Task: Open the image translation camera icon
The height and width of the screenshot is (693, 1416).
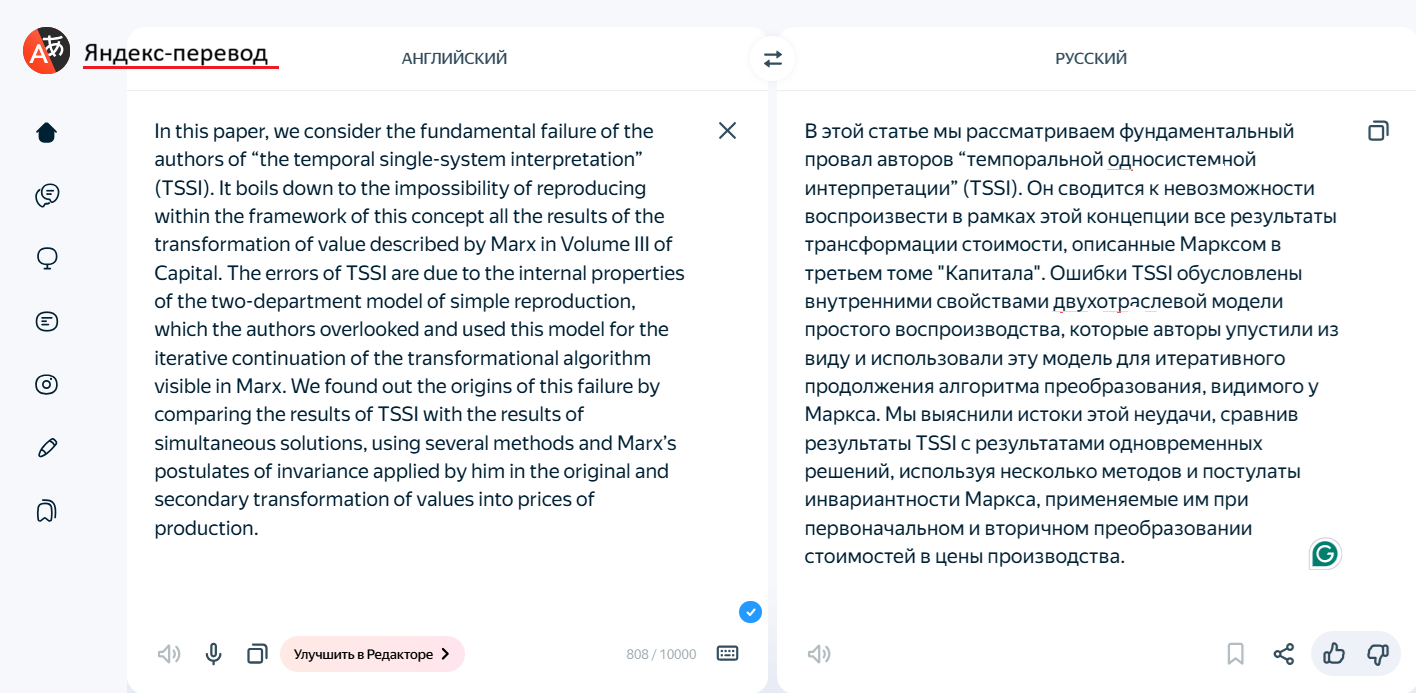Action: point(47,384)
